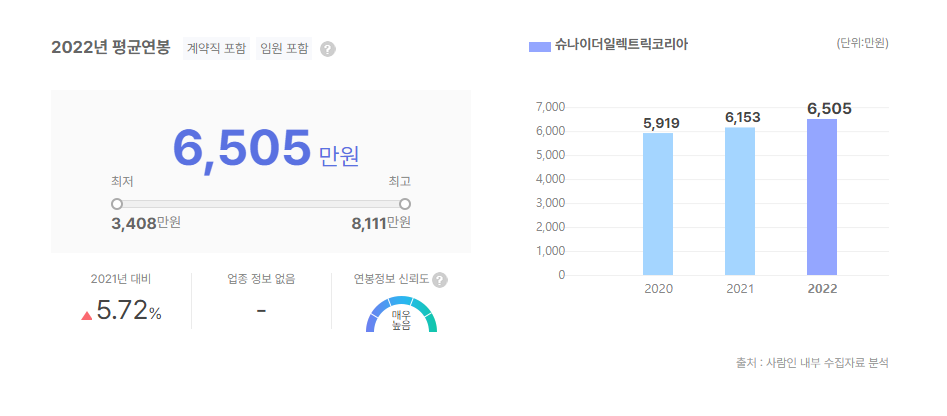
Task: Click the 슈나이더일렉트릭코리아 legend label
Action: (621, 45)
